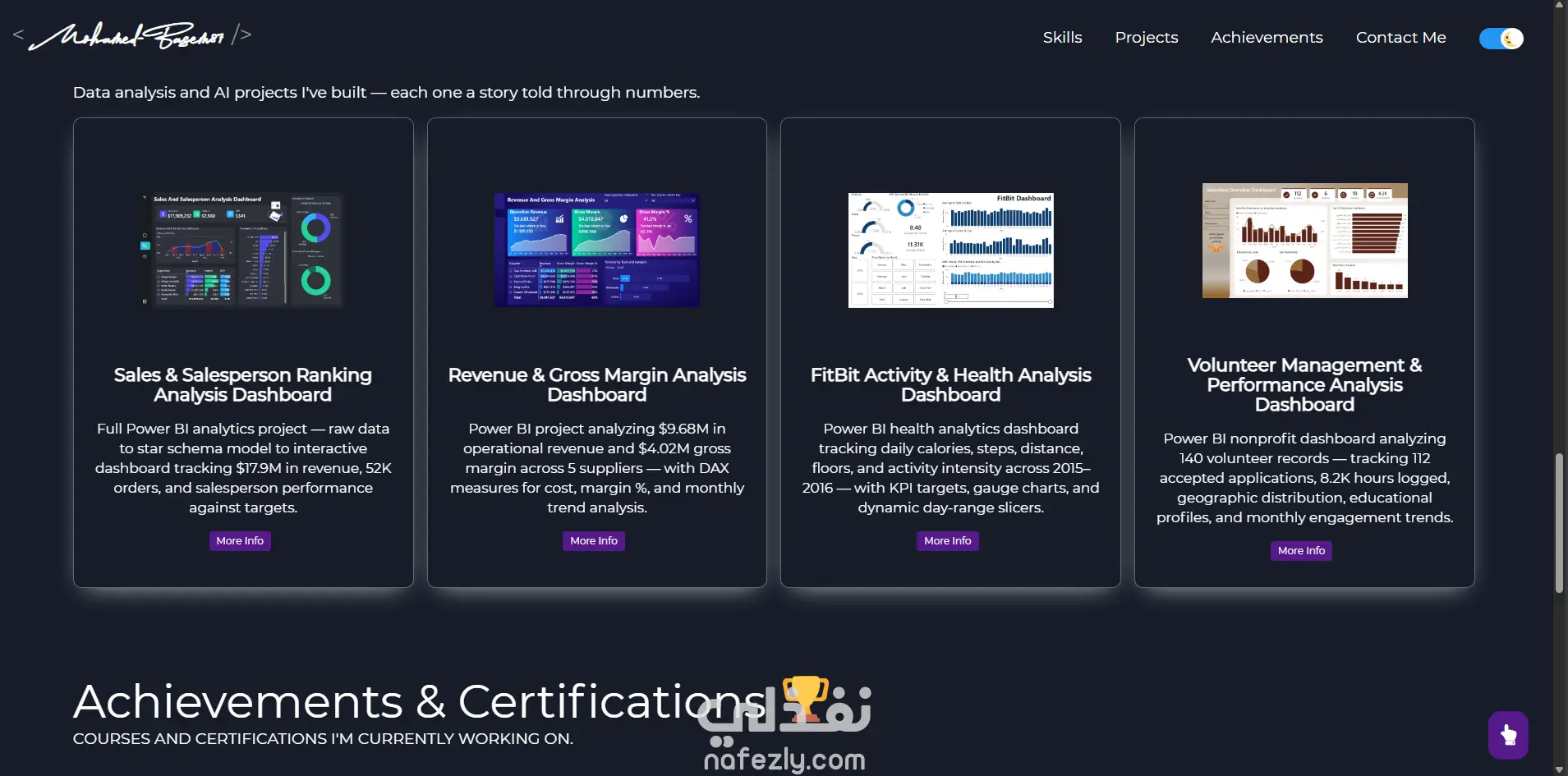Select the Revenue & Gross Margin Analysis title
This screenshot has width=1568, height=776.
[597, 385]
